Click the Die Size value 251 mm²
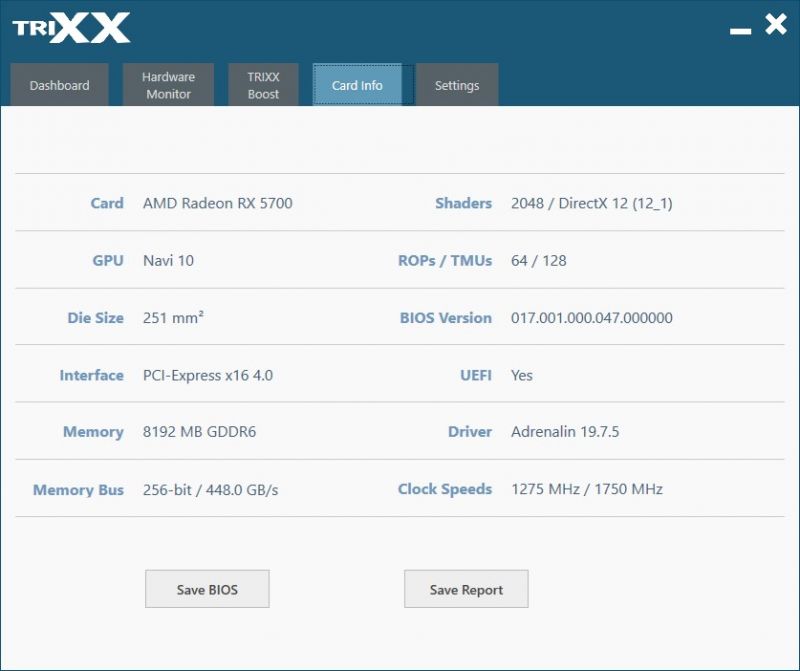Screen dimensions: 800x671 [x=173, y=318]
